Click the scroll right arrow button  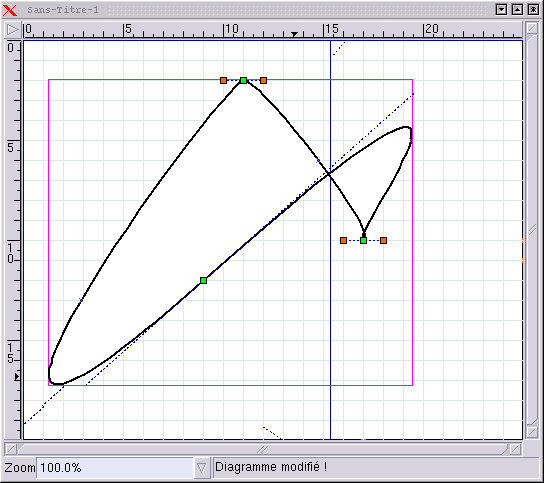click(515, 450)
